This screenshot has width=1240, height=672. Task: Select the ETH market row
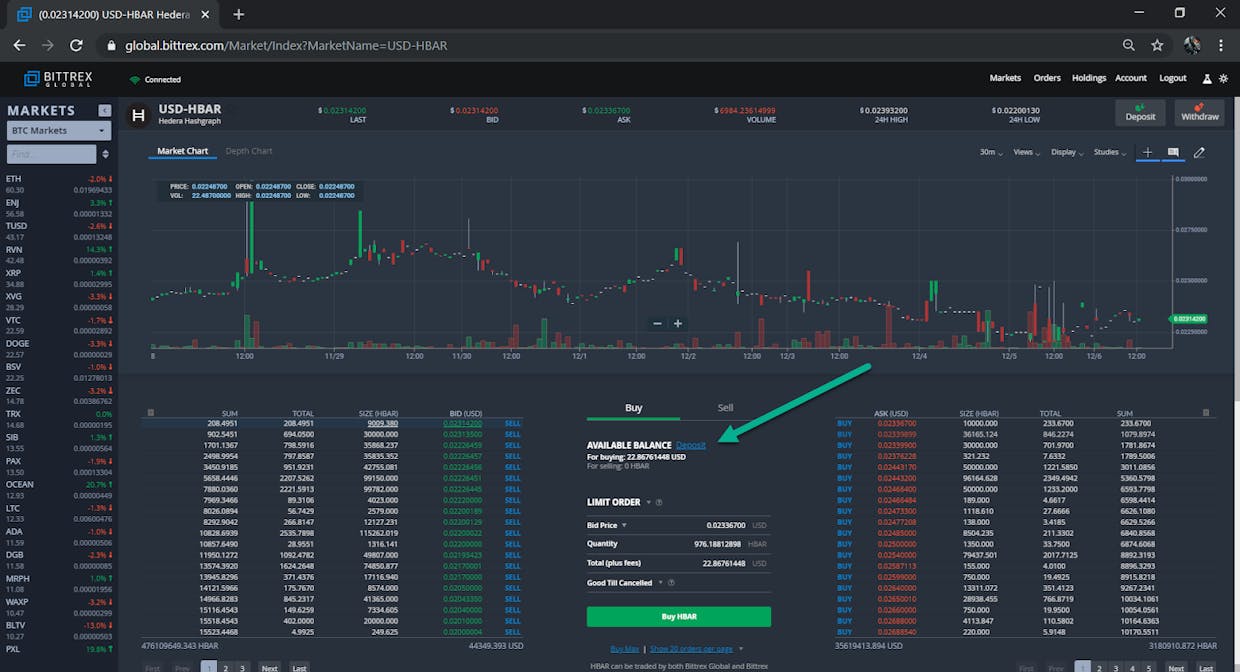(x=59, y=184)
